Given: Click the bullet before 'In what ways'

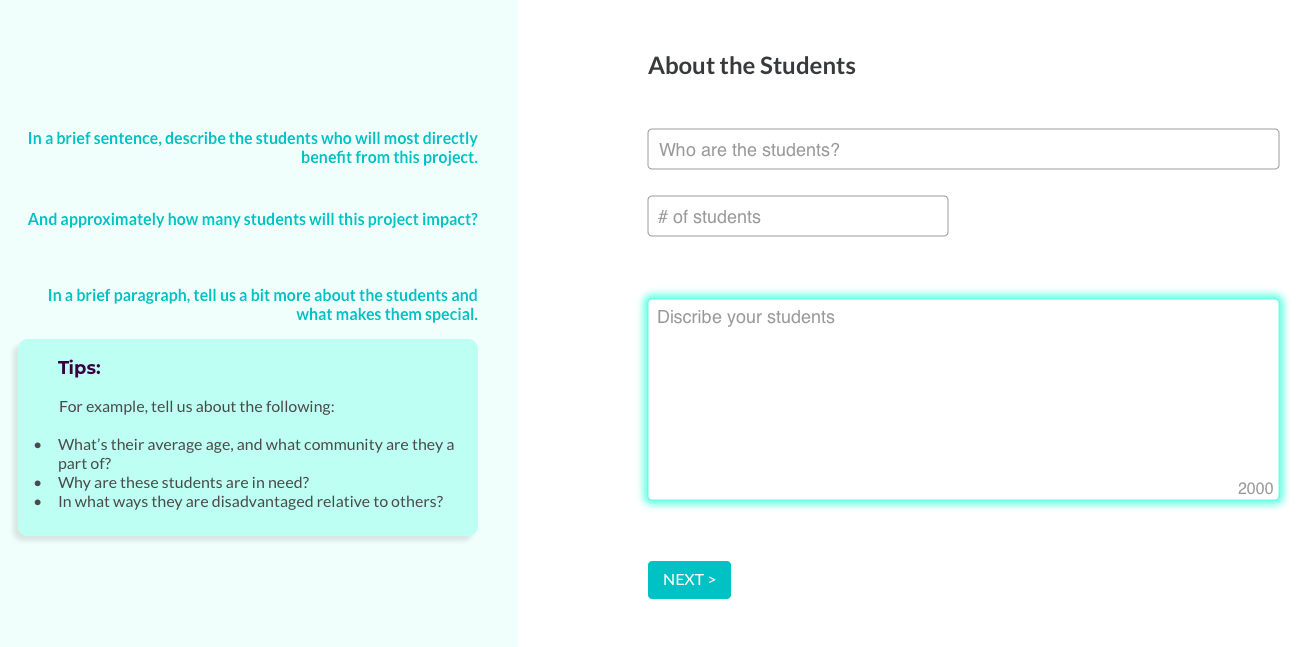Looking at the screenshot, I should 38,501.
